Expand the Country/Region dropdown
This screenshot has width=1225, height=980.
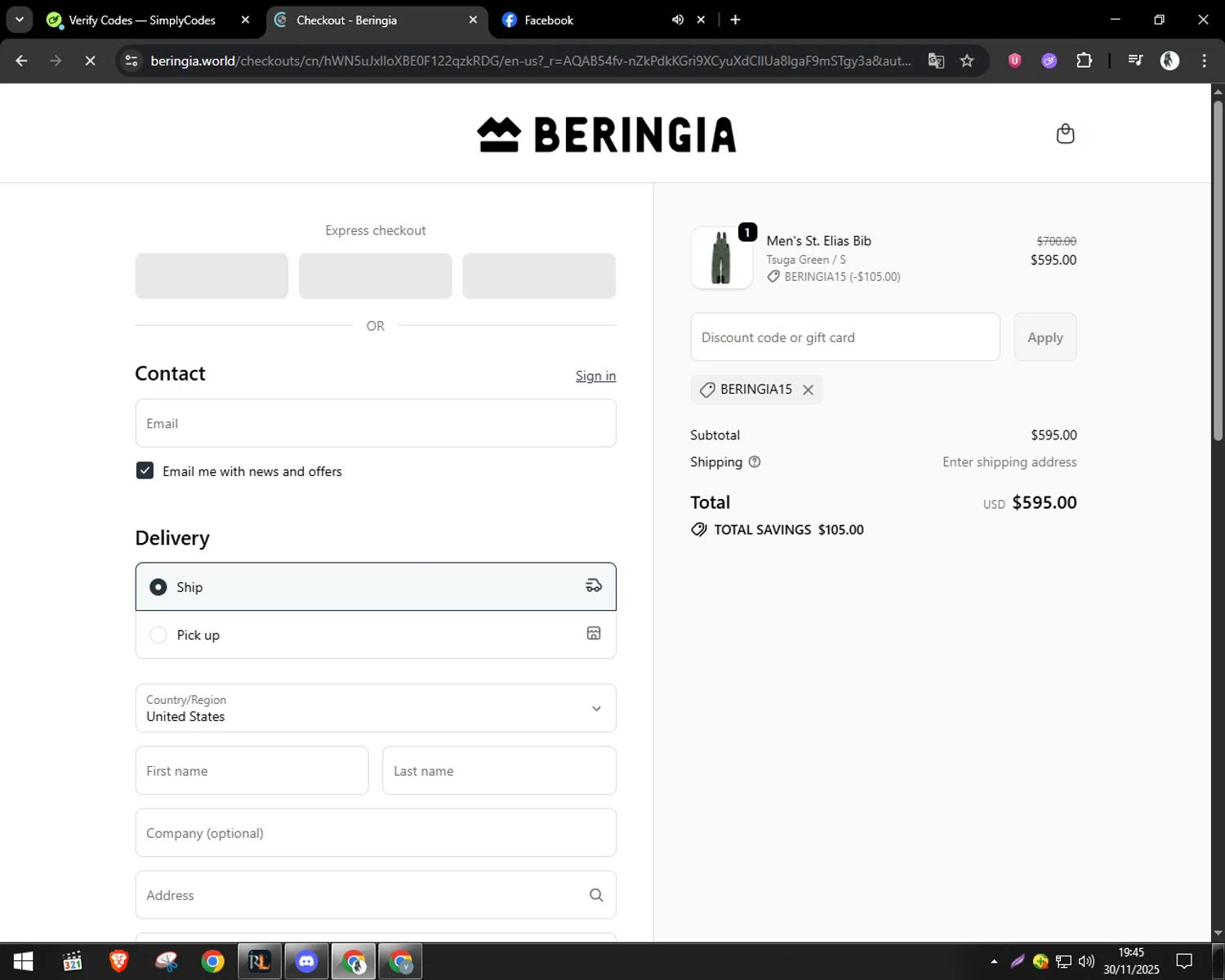[x=376, y=708]
